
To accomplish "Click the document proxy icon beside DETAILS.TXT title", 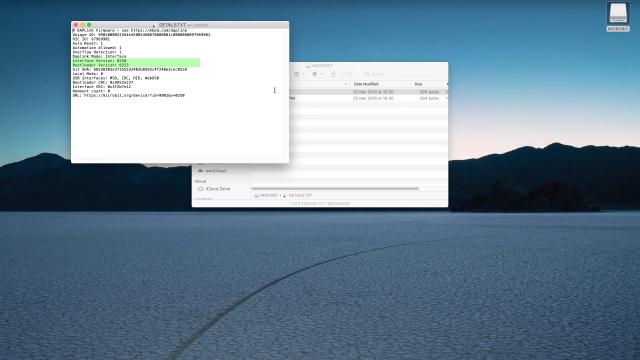I will [x=154, y=25].
